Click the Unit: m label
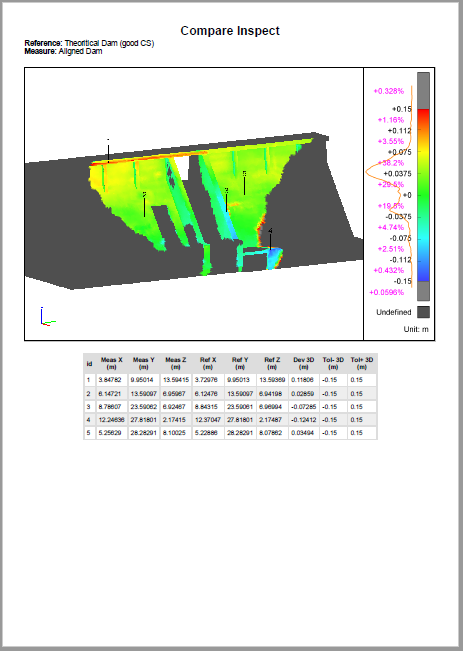This screenshot has width=463, height=651. click(416, 329)
